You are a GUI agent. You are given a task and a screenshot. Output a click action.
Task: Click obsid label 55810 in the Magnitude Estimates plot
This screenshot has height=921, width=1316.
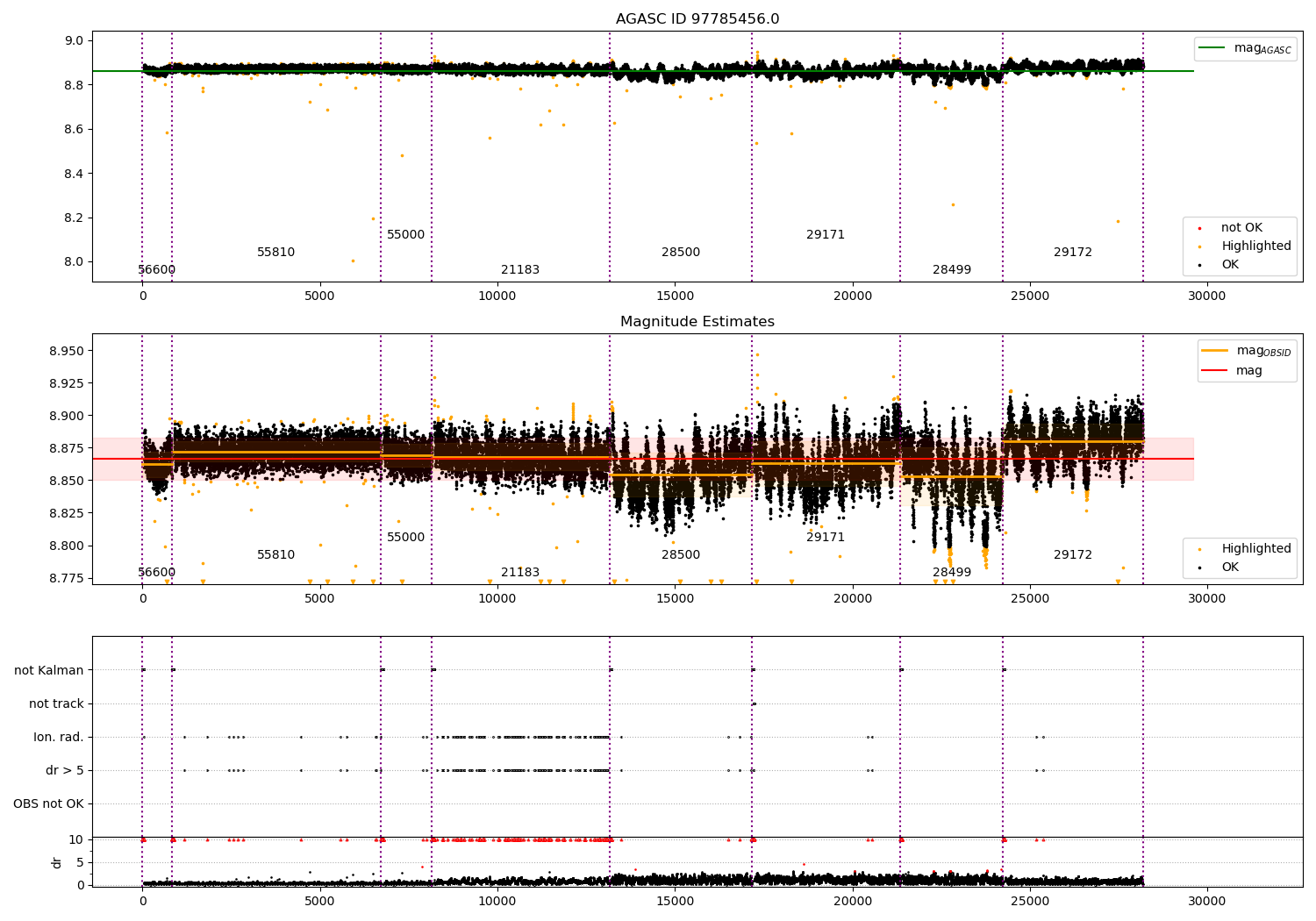[x=276, y=555]
